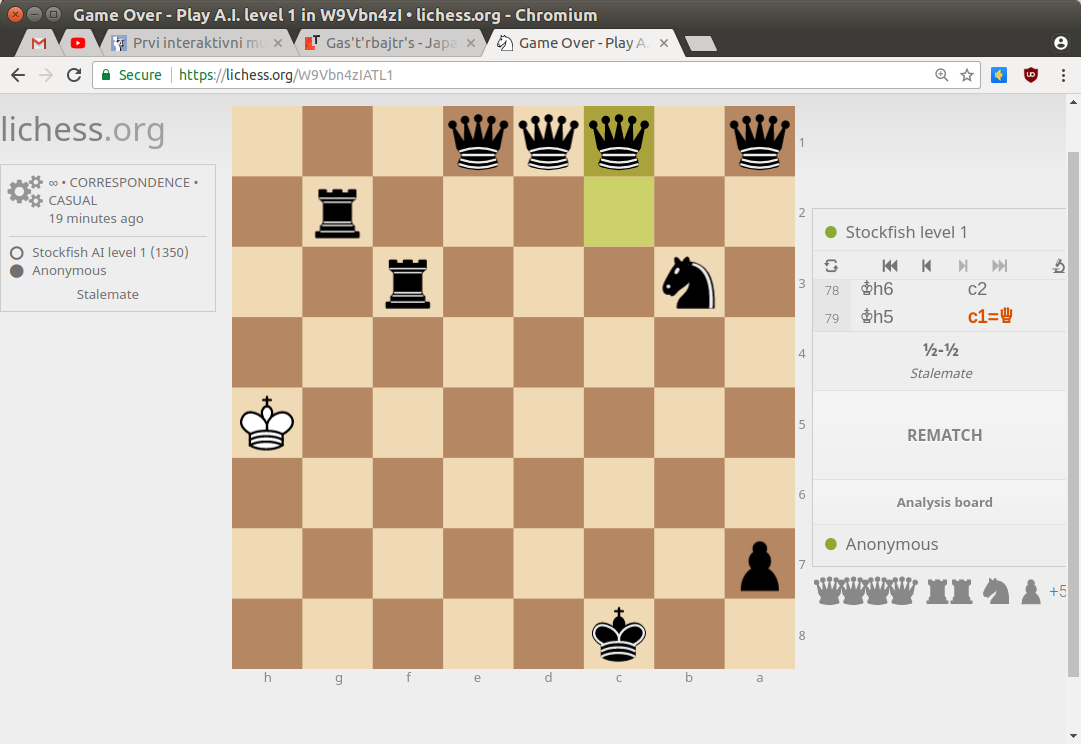This screenshot has width=1081, height=744.
Task: Reload the lichess page
Action: click(74, 75)
